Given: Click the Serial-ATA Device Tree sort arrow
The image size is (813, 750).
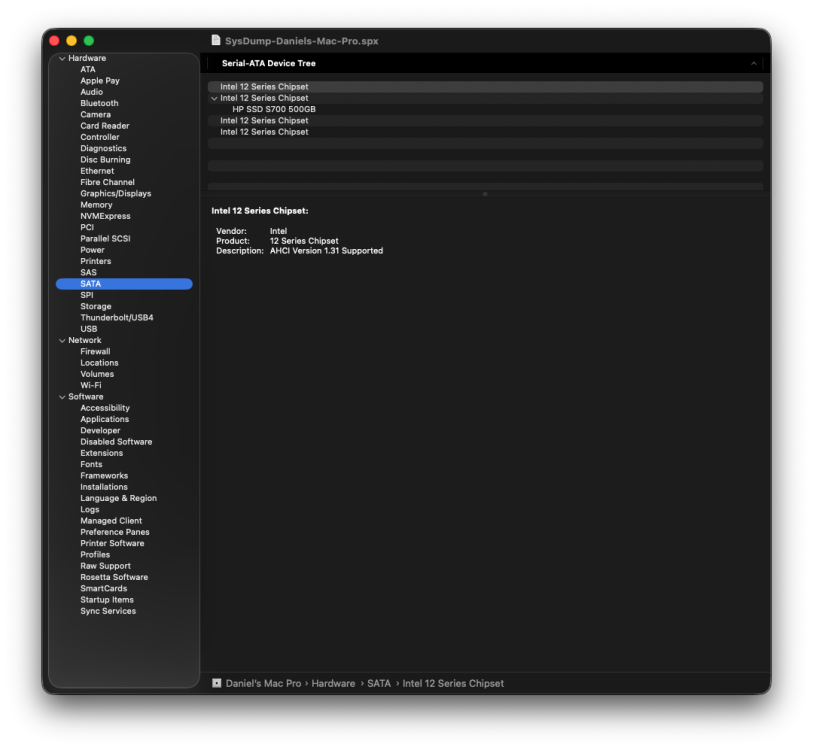Looking at the screenshot, I should [753, 63].
